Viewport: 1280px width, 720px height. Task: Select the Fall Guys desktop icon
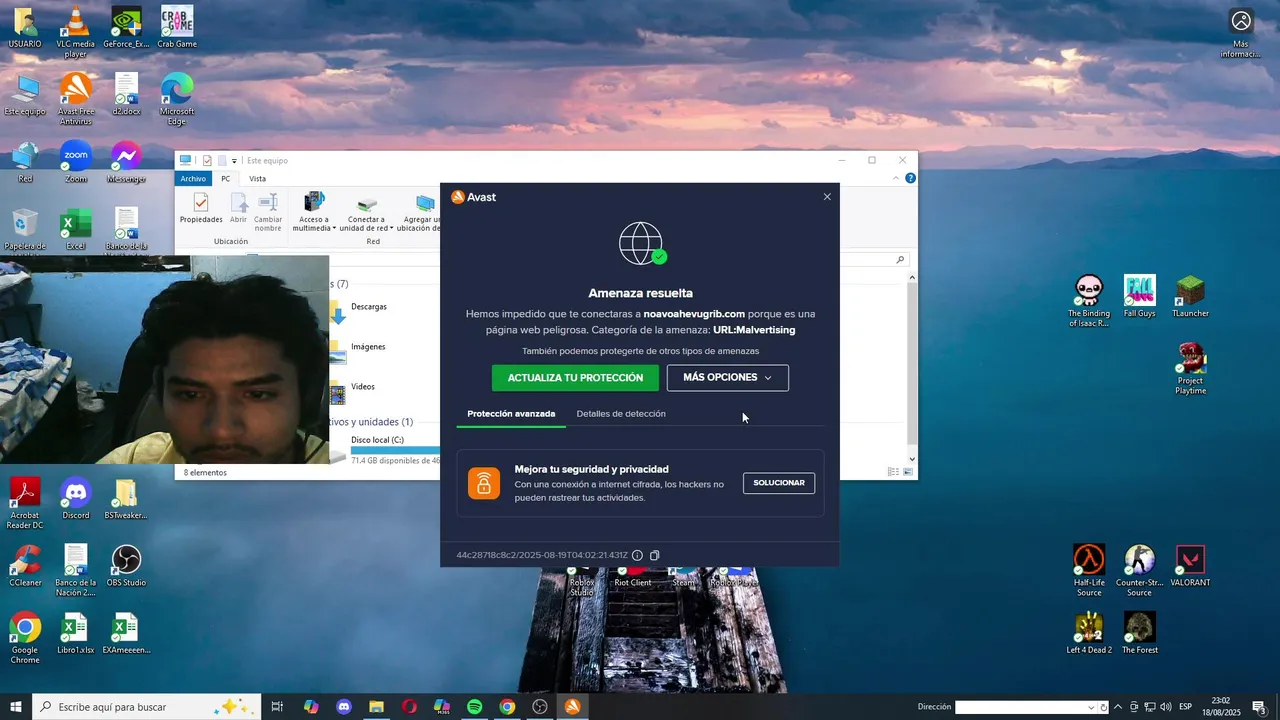[x=1140, y=296]
